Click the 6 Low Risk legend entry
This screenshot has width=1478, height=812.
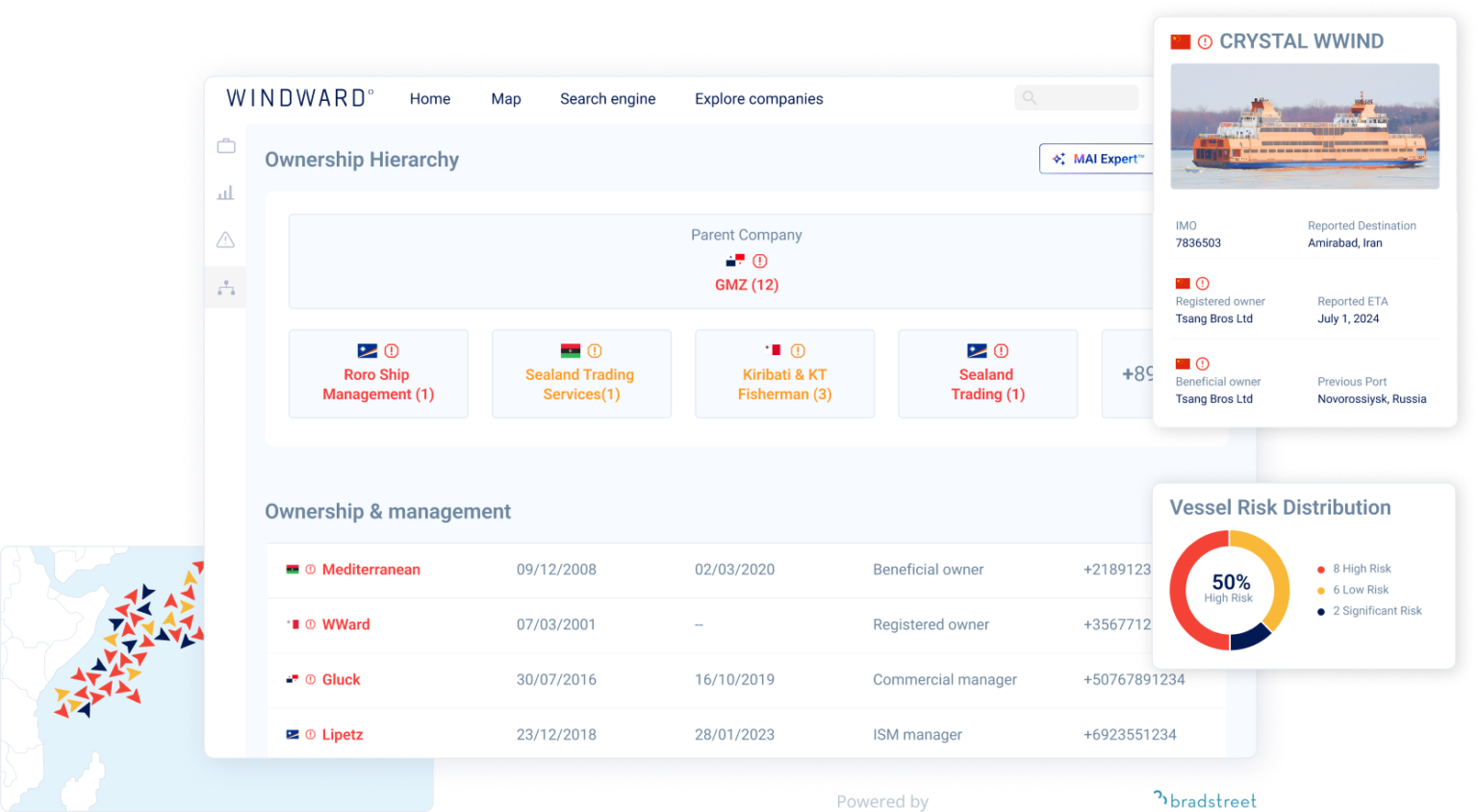pos(1353,590)
